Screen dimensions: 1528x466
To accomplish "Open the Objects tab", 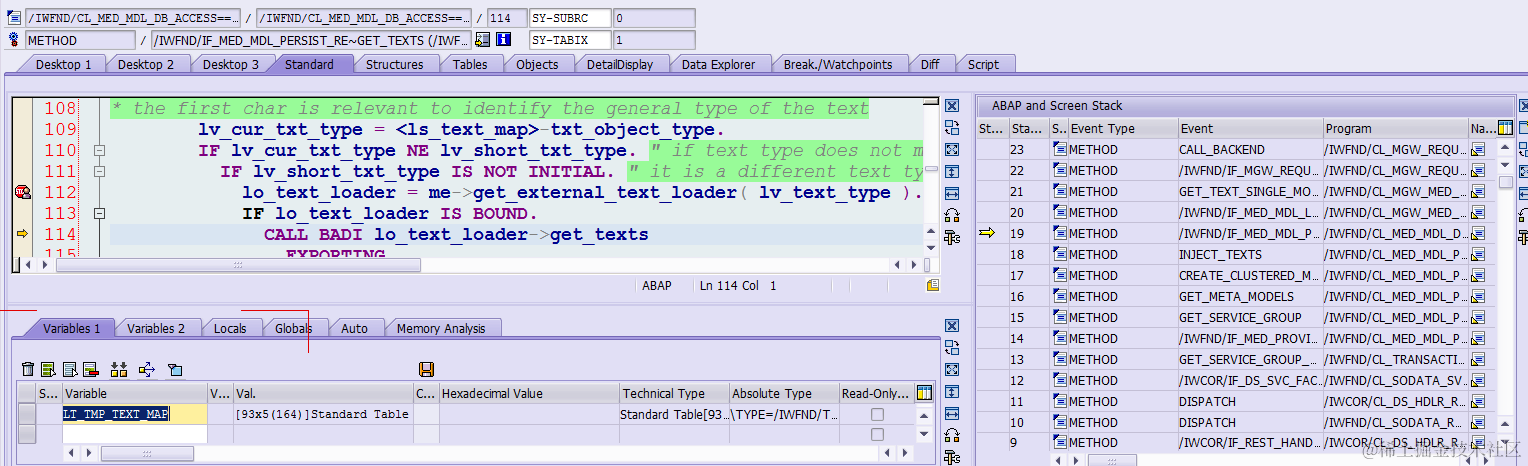I will 537,64.
